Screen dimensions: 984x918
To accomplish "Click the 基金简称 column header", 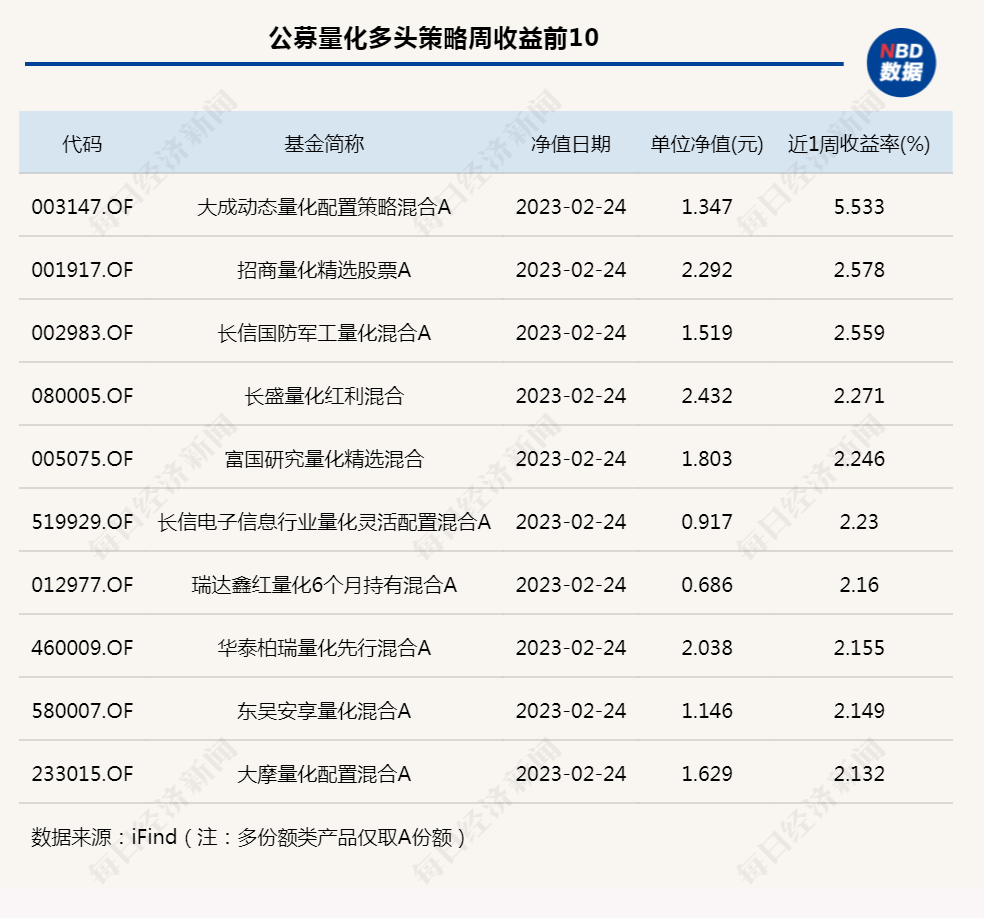I will [324, 144].
